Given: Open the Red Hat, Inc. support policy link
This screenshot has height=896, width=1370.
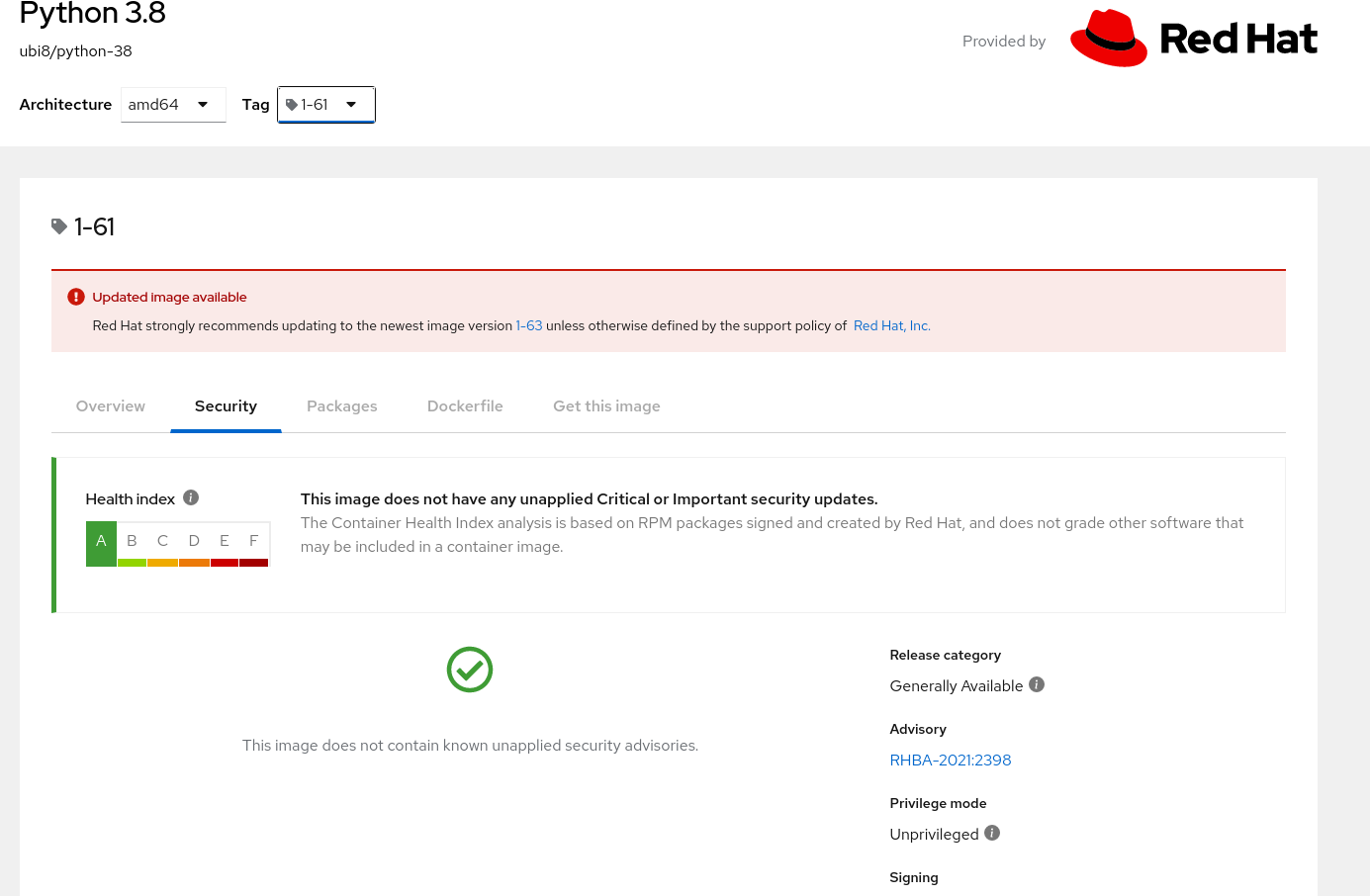Looking at the screenshot, I should coord(892,325).
